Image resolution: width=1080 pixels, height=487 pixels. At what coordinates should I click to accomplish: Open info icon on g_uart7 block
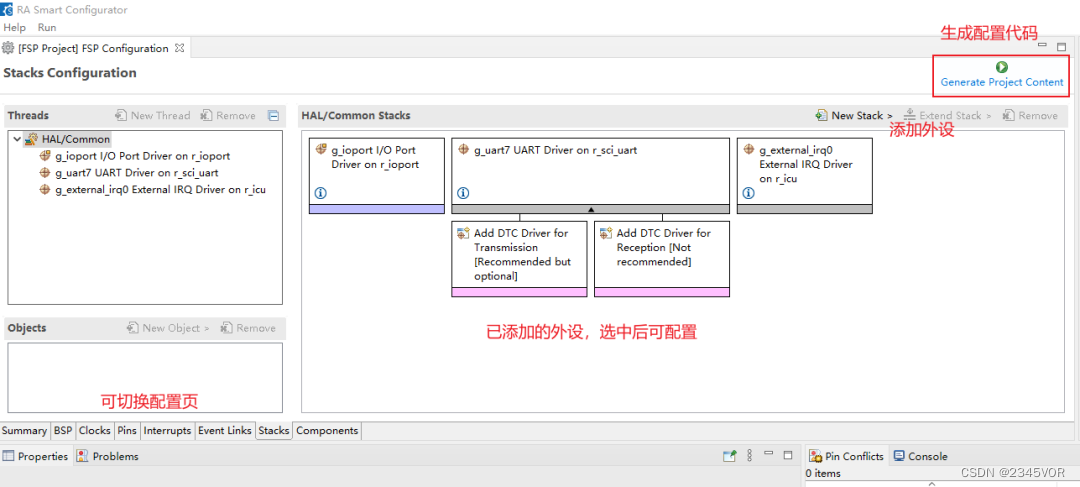[x=463, y=194]
